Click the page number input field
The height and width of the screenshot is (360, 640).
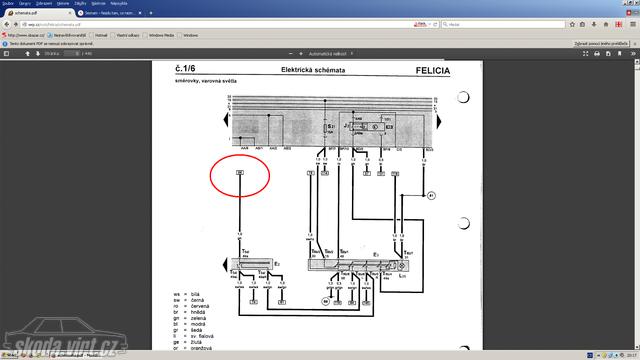(x=71, y=53)
